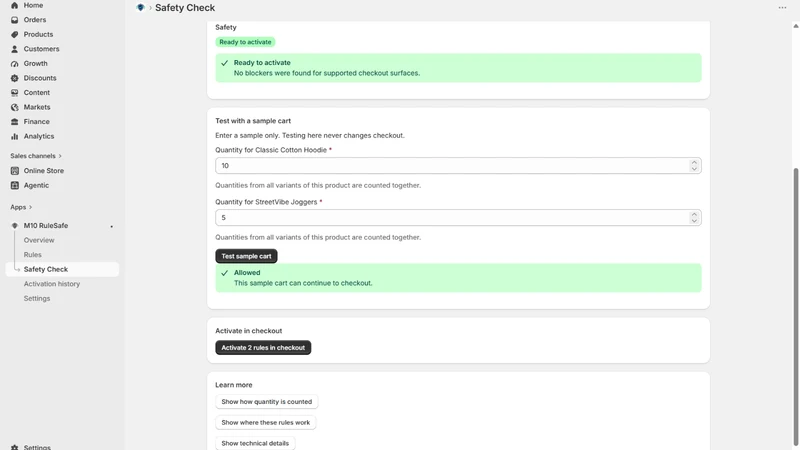The height and width of the screenshot is (450, 800).
Task: Open RuleSafe Overview page
Action: point(39,240)
